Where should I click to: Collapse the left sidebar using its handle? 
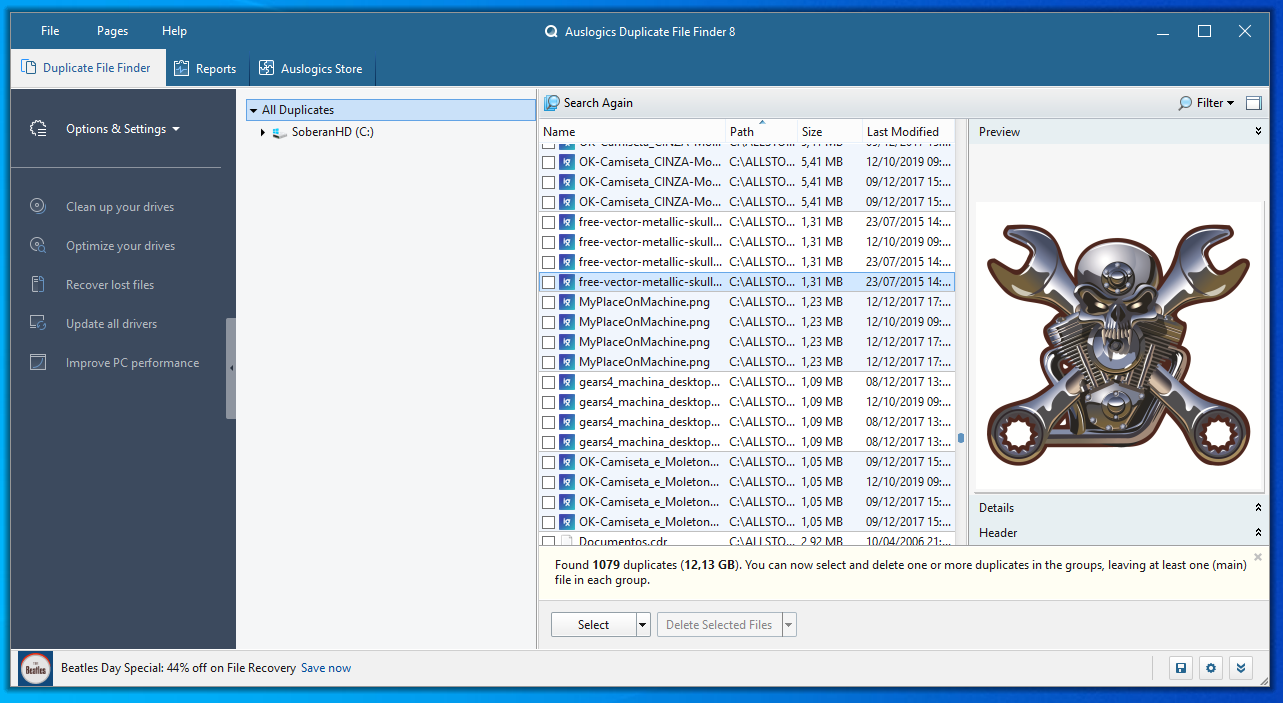(231, 368)
